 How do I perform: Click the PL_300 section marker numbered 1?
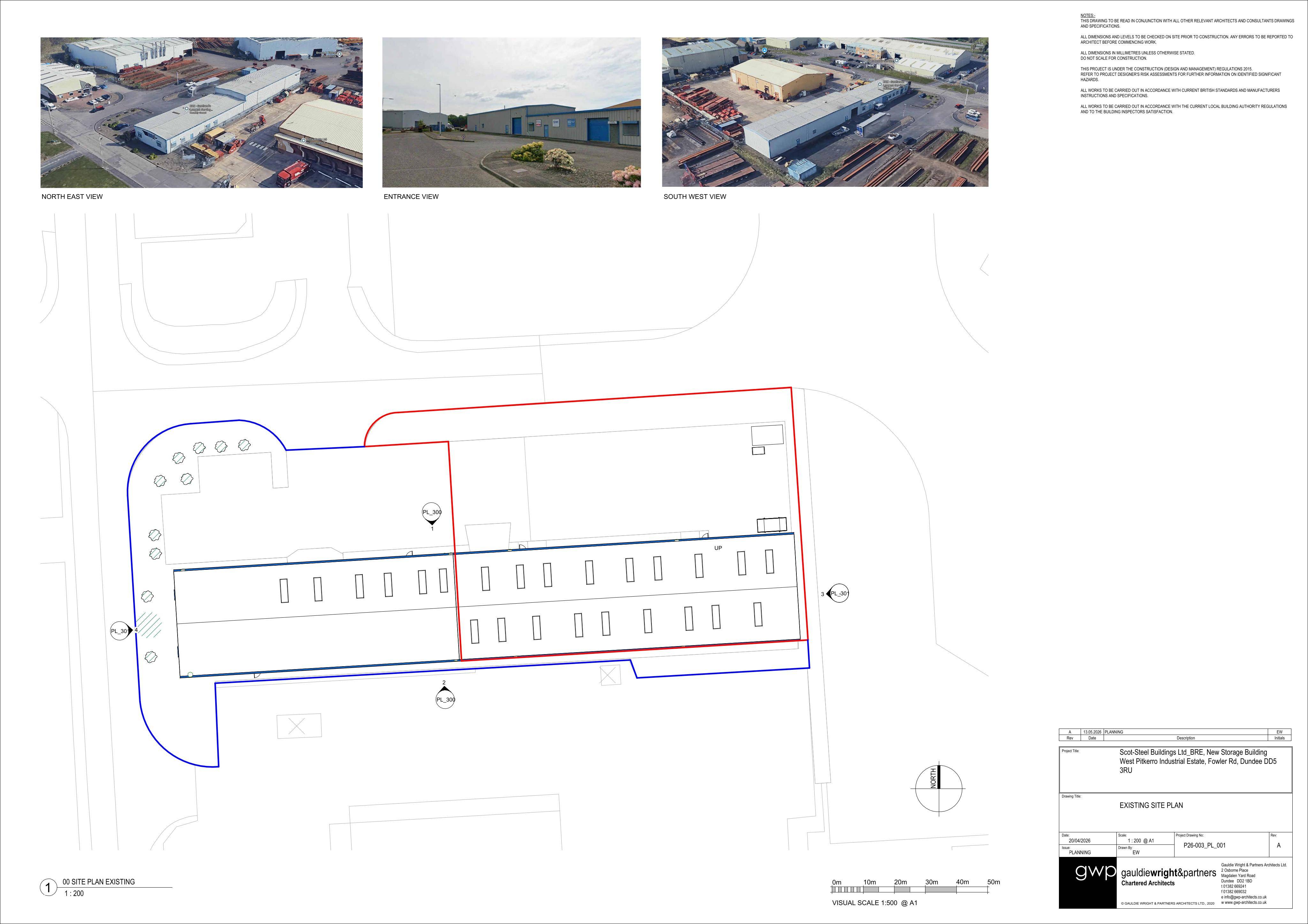click(x=432, y=513)
